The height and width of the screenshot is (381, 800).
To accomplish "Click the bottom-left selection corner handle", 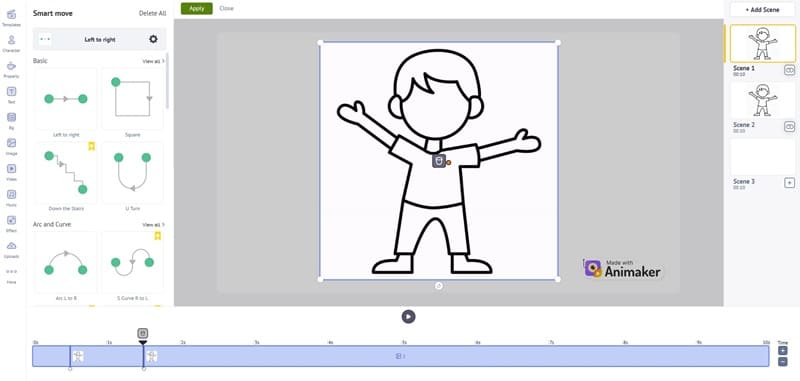I will tap(320, 279).
